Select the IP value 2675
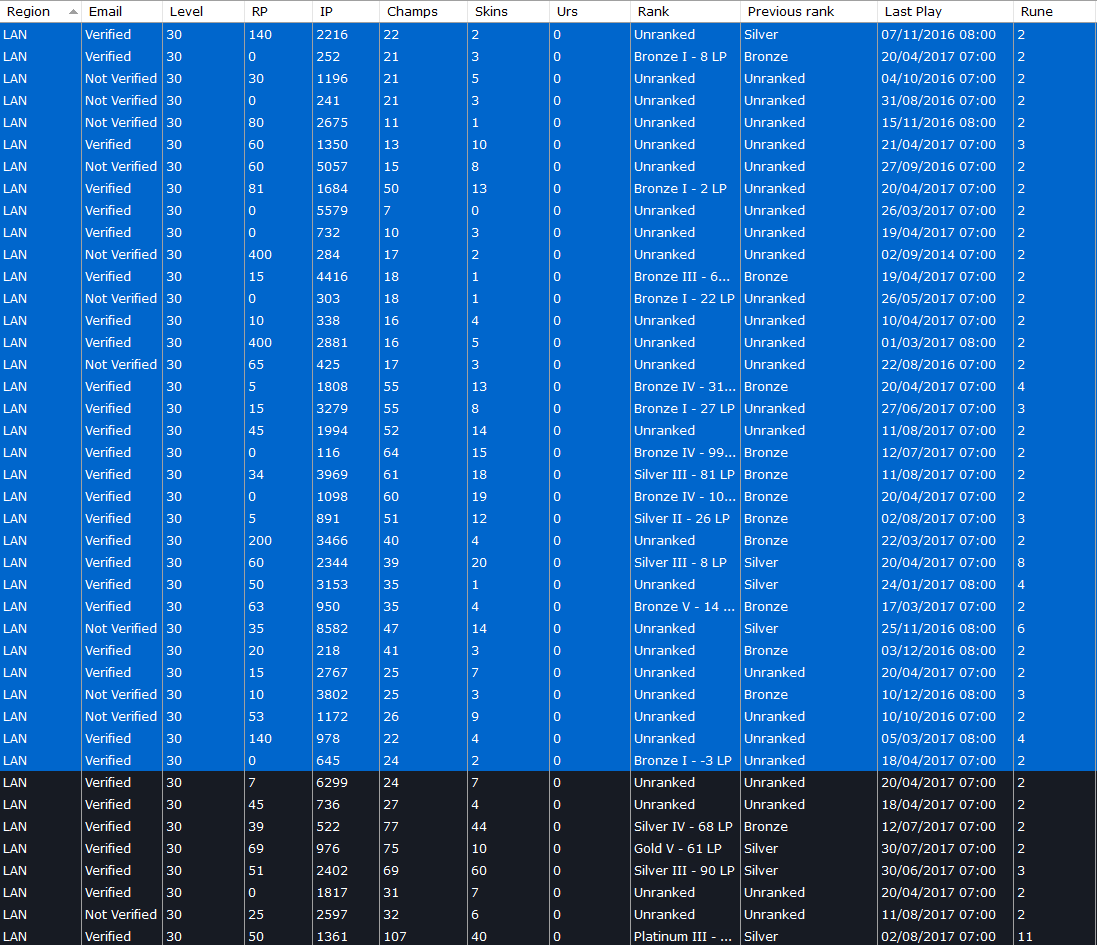1097x945 pixels. [x=332, y=122]
